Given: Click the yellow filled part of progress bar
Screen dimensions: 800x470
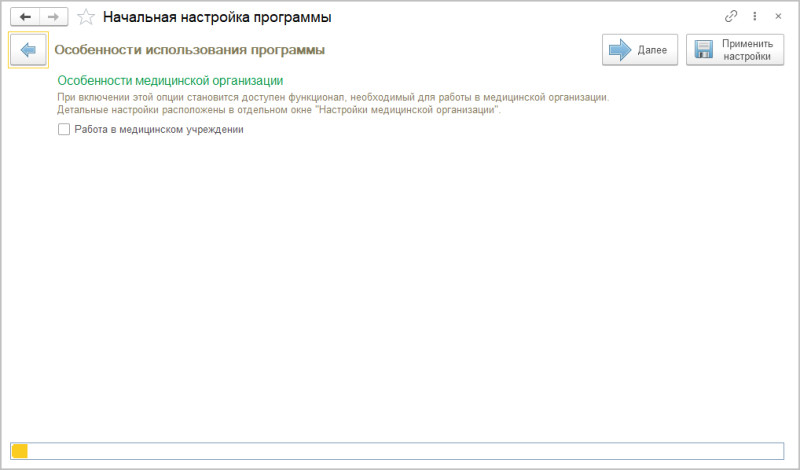Looking at the screenshot, I should [20, 451].
